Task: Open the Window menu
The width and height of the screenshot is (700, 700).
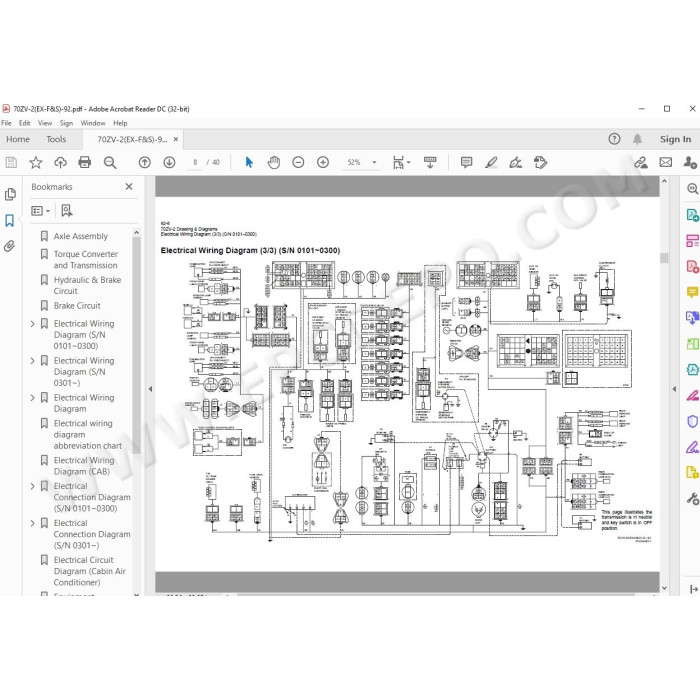Action: coord(93,123)
